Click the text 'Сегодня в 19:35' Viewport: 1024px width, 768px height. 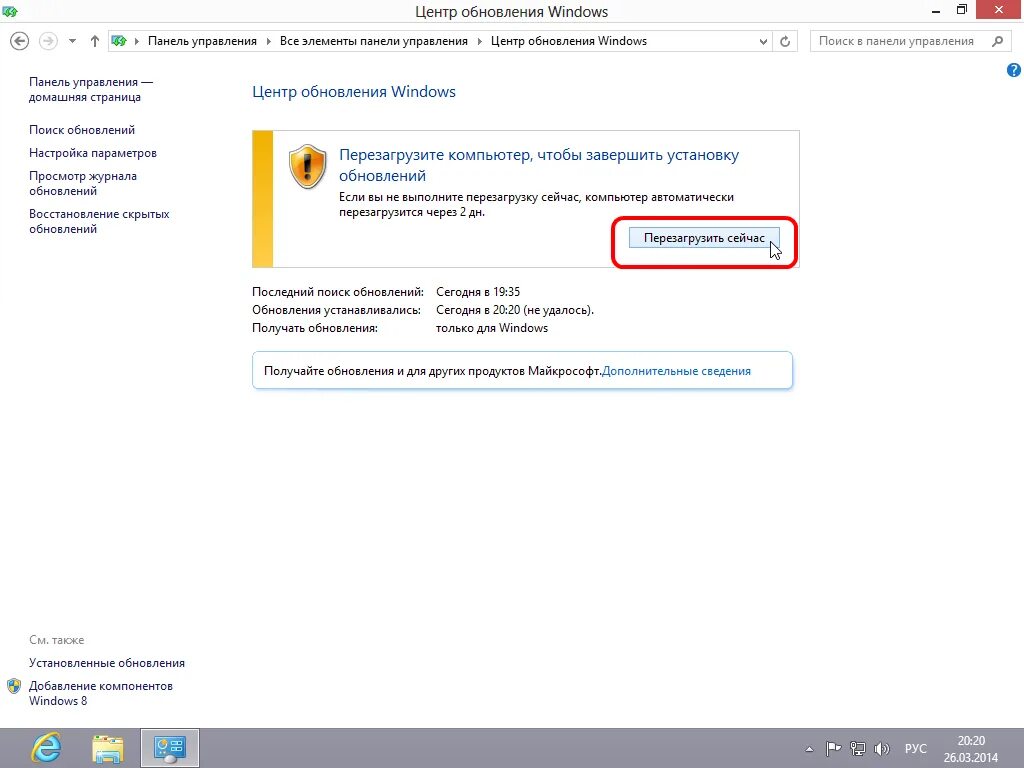point(478,292)
